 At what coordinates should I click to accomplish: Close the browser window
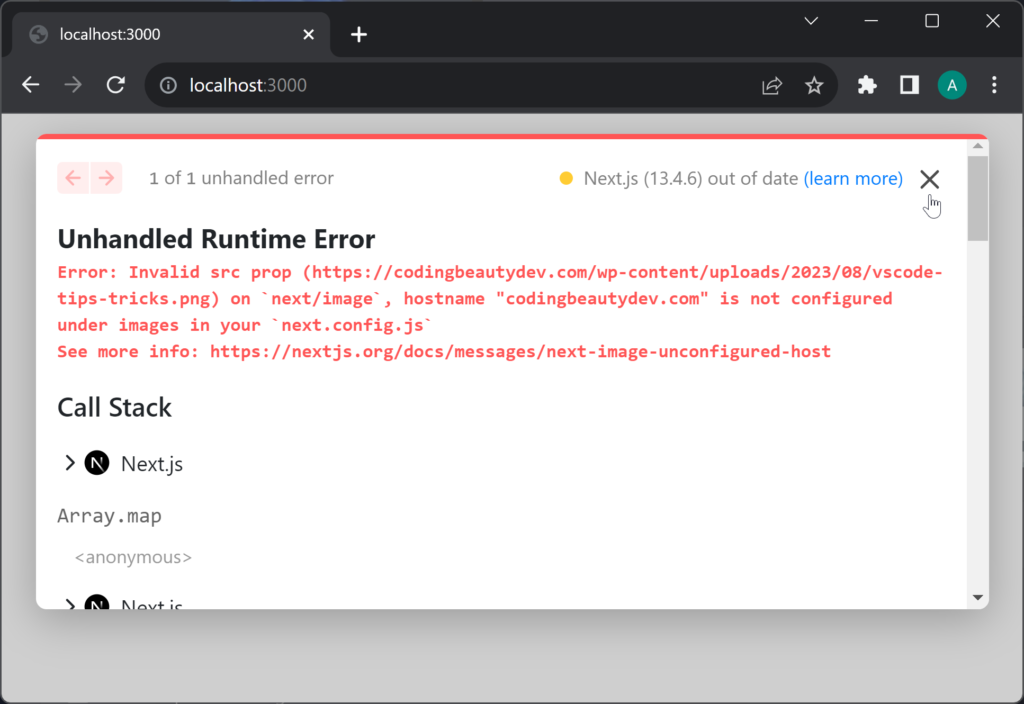[x=993, y=21]
